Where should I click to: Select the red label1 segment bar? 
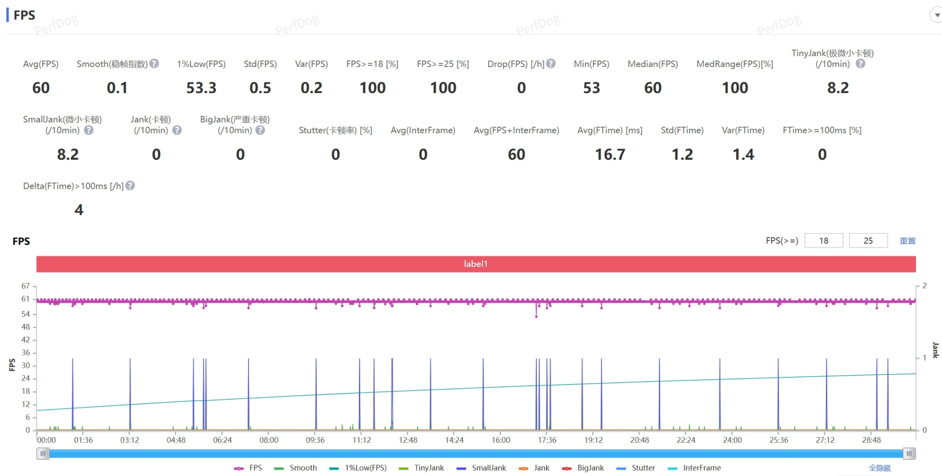(476, 264)
